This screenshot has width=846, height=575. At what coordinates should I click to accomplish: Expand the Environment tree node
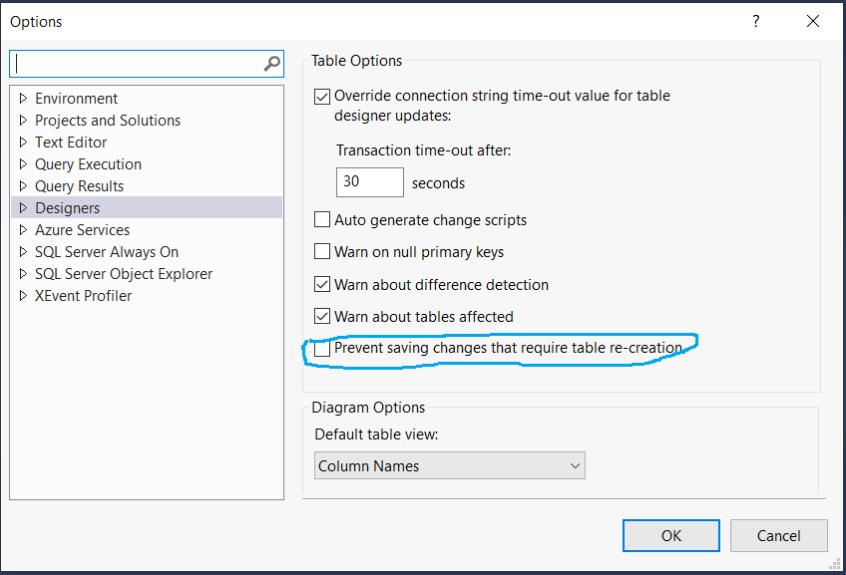click(23, 98)
